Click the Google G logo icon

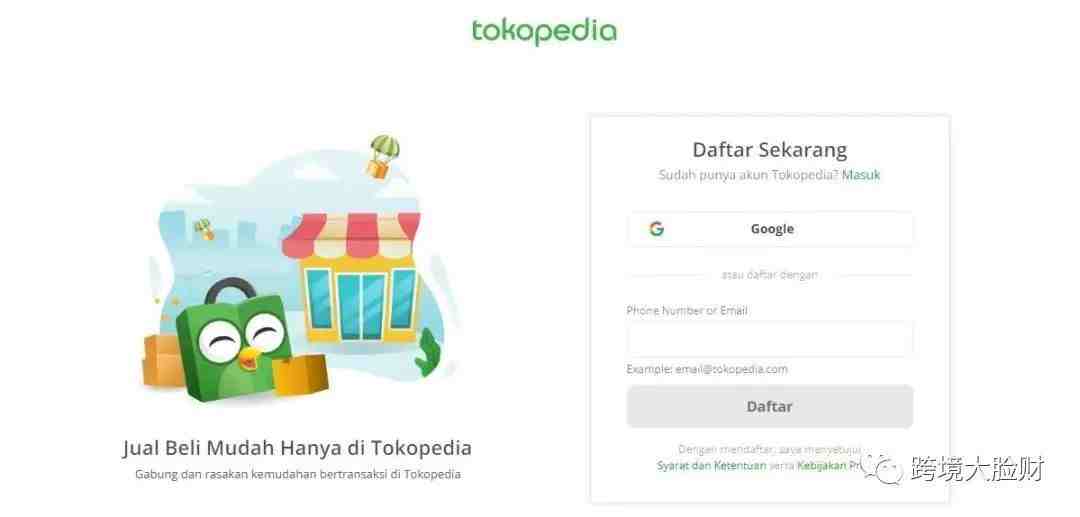point(656,229)
